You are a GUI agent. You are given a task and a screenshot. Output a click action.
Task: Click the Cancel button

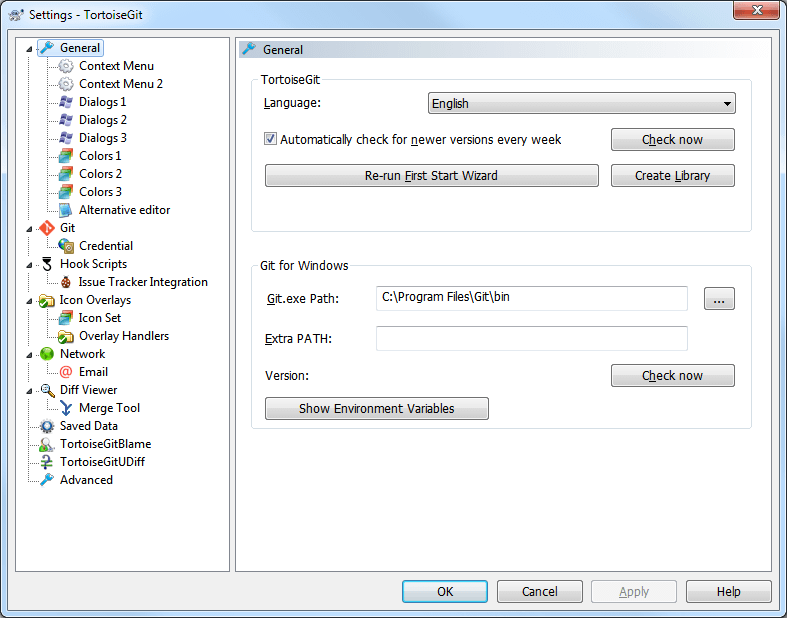click(x=540, y=591)
